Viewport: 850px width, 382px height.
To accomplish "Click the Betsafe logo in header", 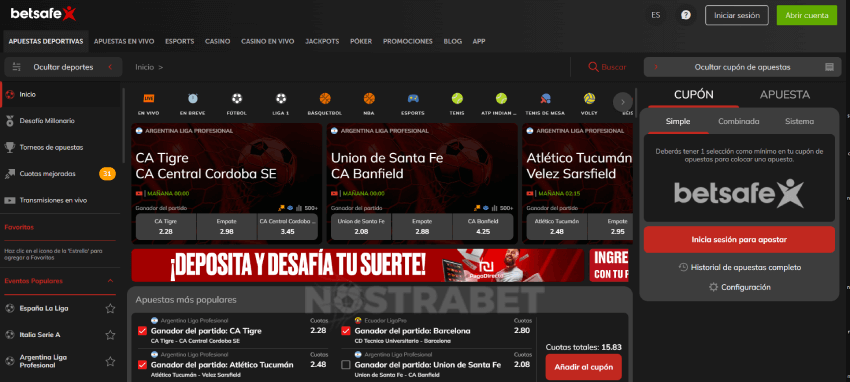I will (43, 14).
